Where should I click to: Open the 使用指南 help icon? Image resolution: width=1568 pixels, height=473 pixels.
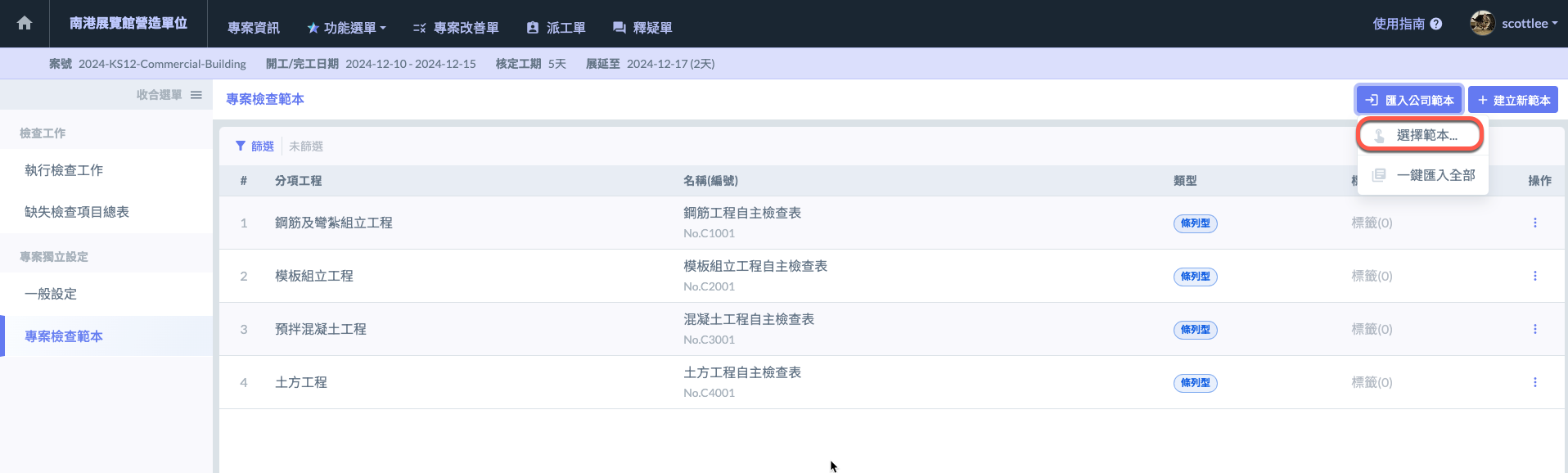click(1436, 24)
